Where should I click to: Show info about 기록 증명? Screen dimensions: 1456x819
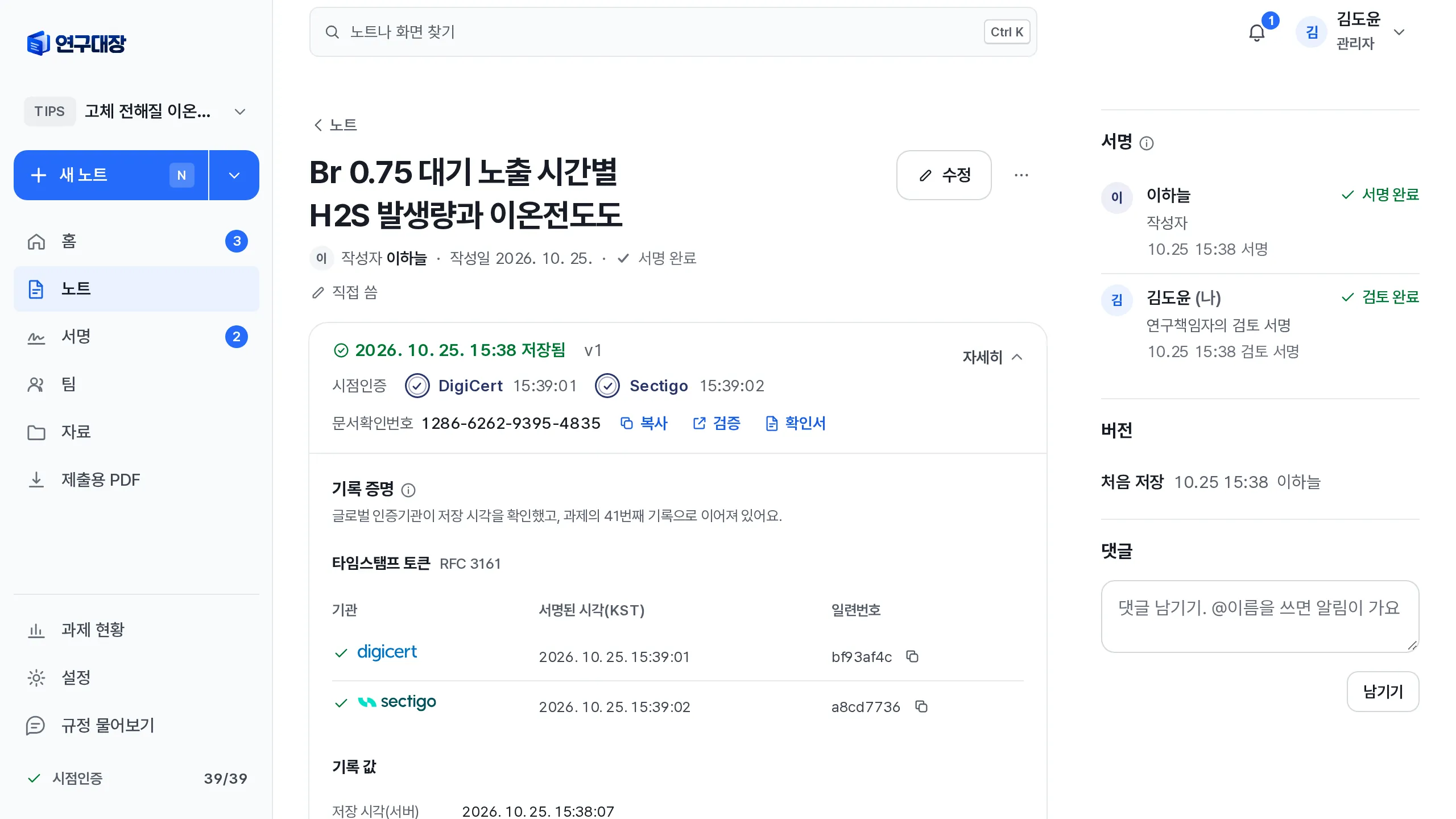408,490
